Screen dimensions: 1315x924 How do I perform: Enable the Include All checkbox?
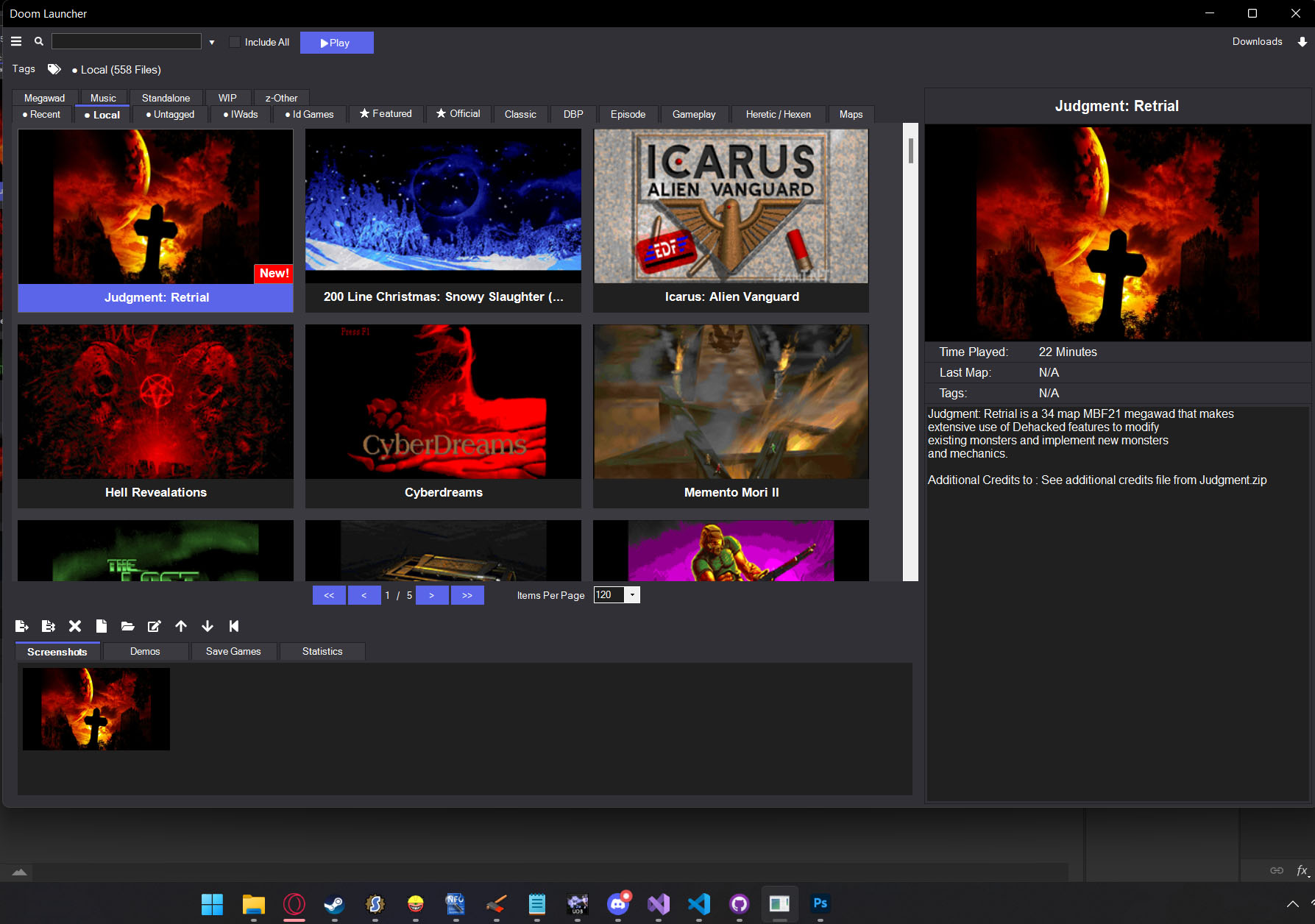(235, 43)
